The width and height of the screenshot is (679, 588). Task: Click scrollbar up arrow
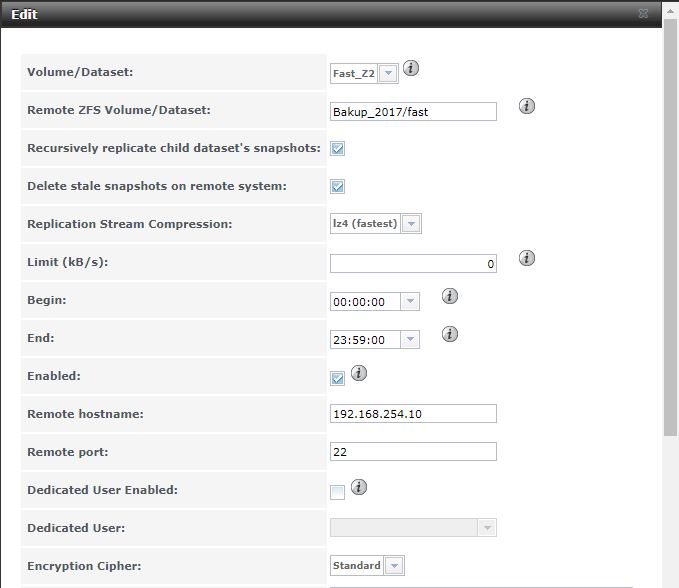[x=670, y=12]
